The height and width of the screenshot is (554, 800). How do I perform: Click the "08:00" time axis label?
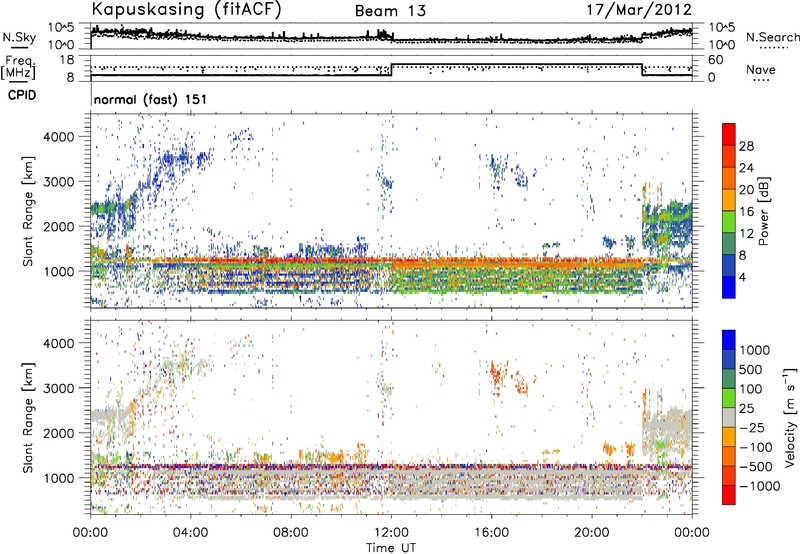pyautogui.click(x=291, y=533)
